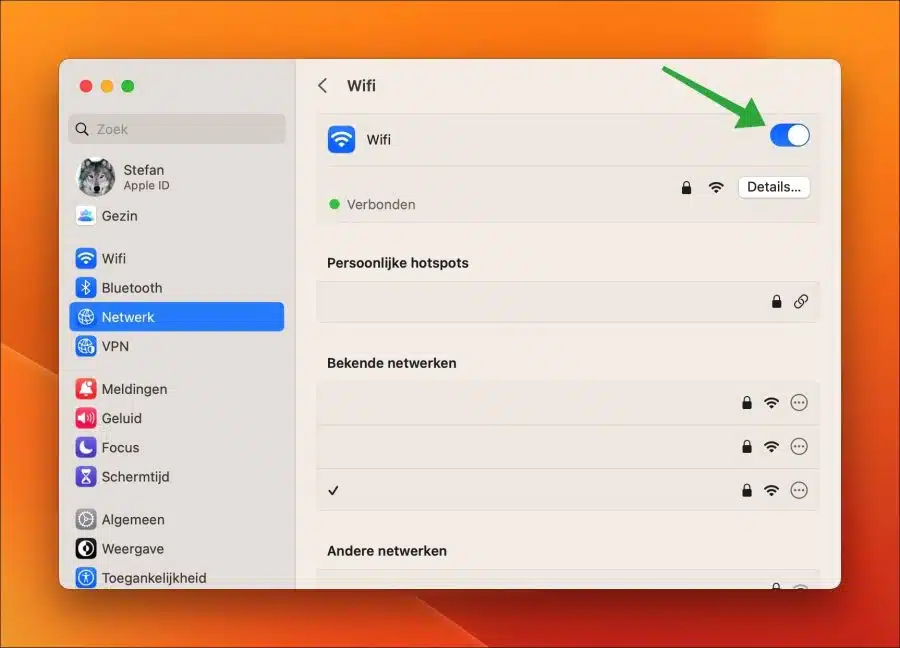Click into the Zoek search field
The image size is (900, 648).
coord(177,129)
